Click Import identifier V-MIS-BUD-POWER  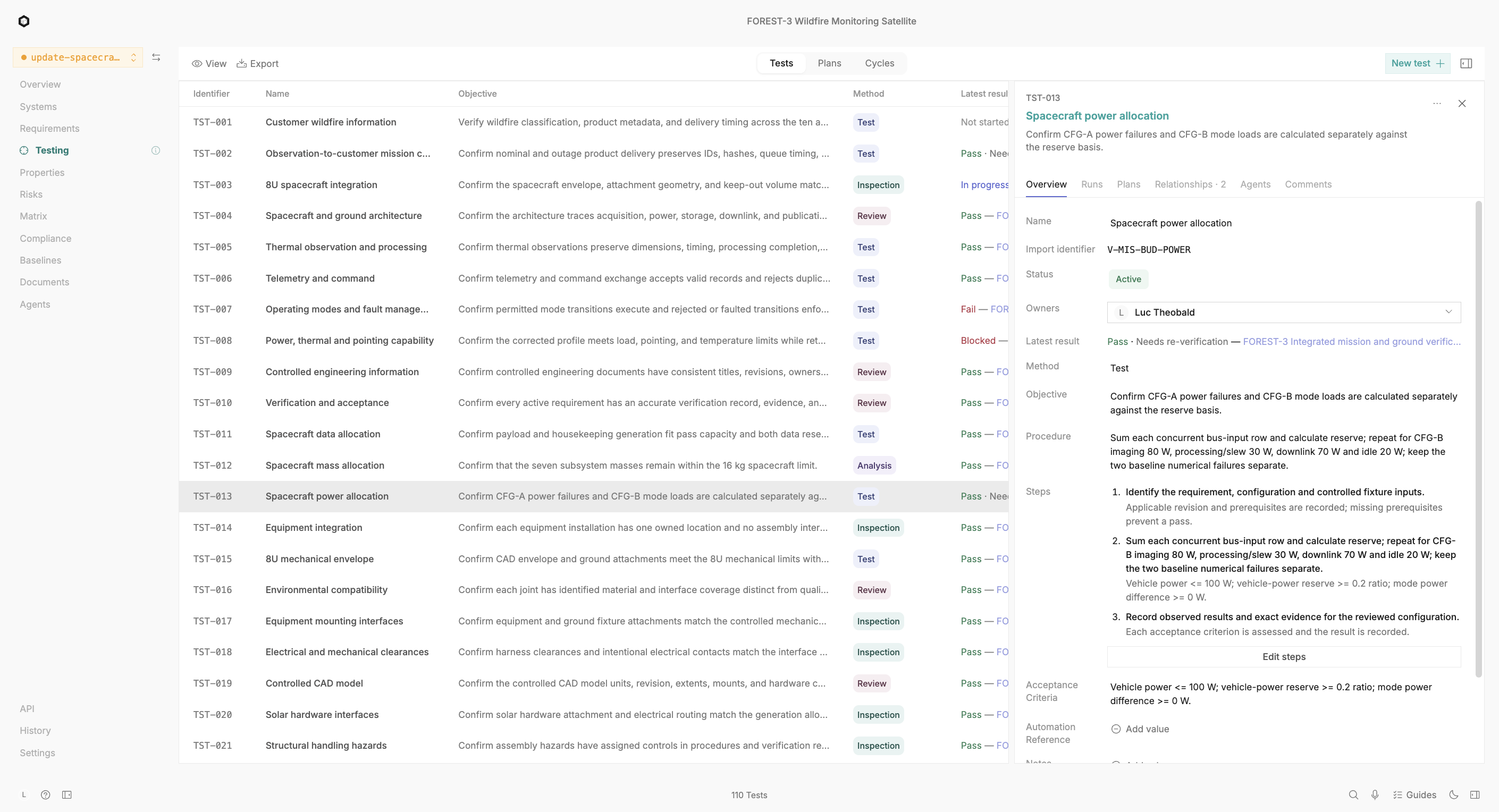(x=1149, y=250)
